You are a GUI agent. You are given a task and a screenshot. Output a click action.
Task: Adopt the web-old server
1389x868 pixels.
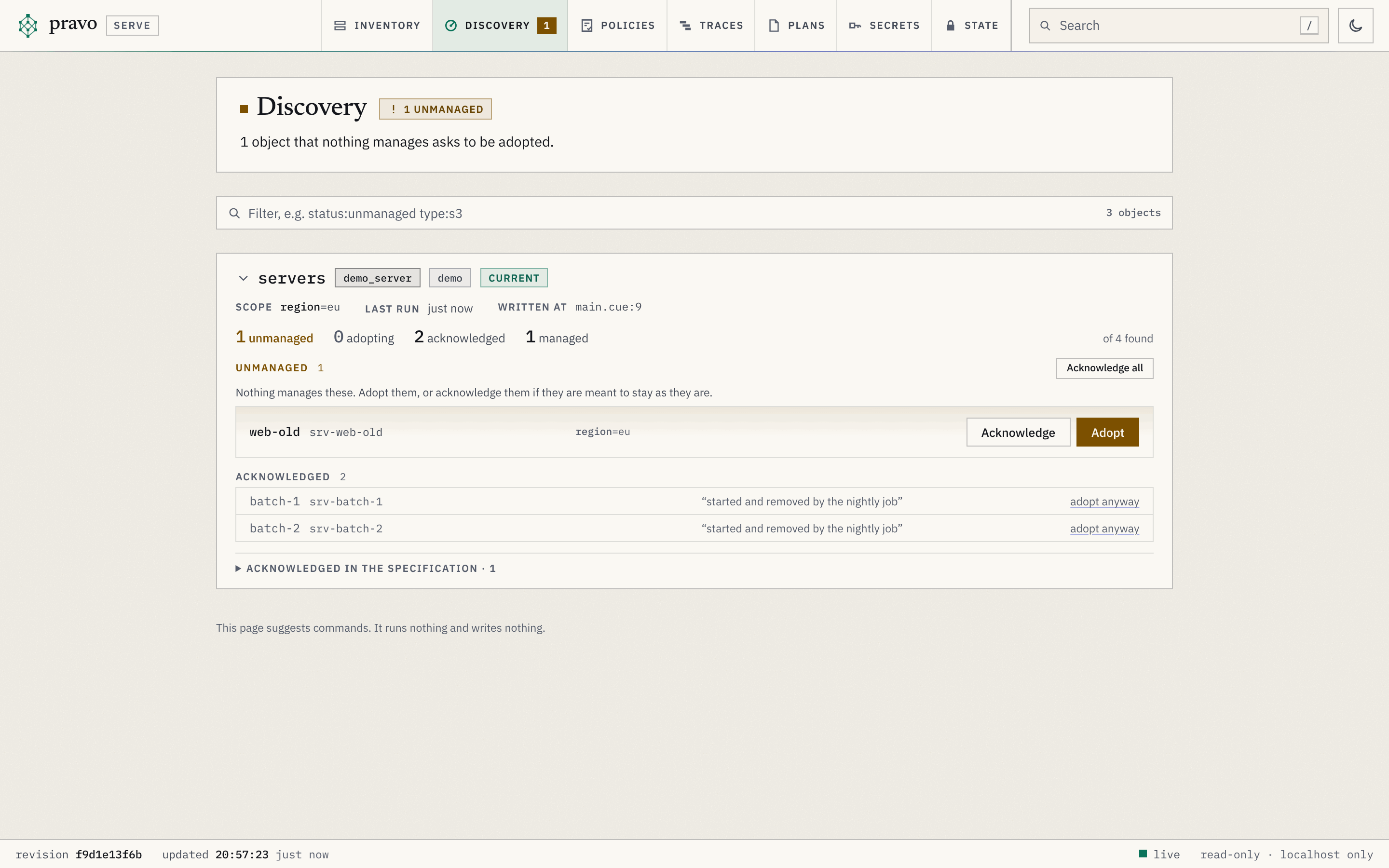[1107, 432]
